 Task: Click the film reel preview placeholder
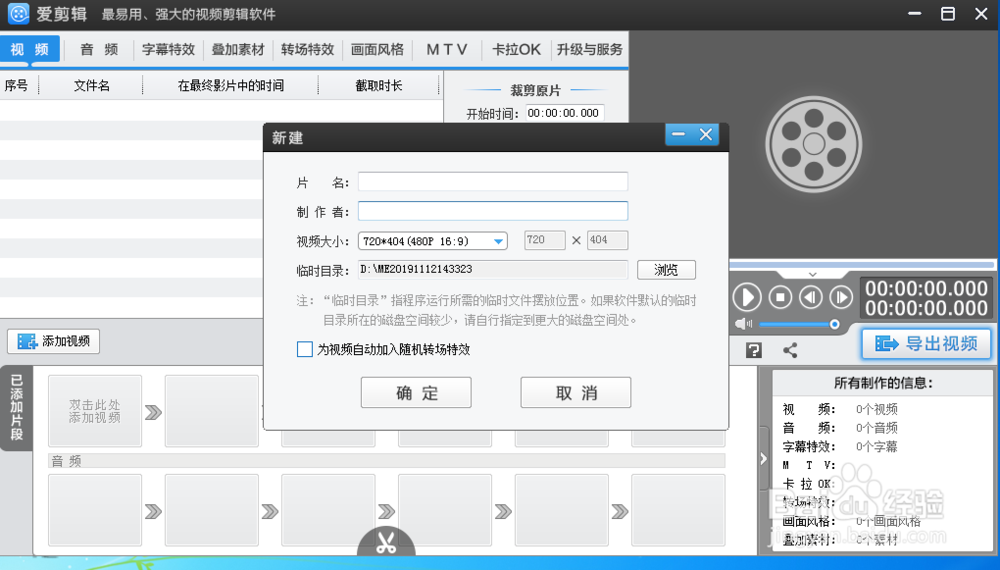pos(814,144)
